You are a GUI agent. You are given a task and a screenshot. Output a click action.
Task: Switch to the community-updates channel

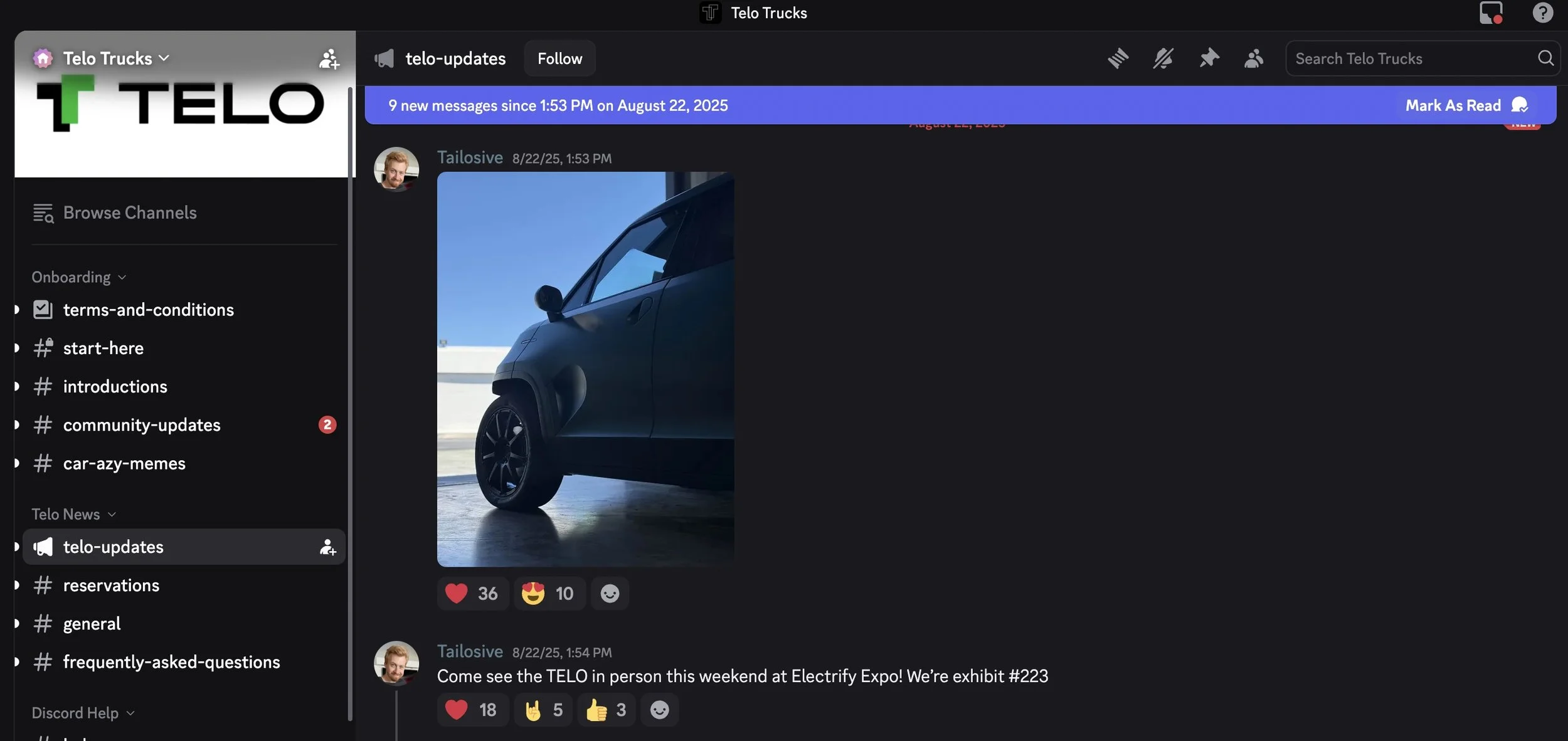[x=142, y=425]
